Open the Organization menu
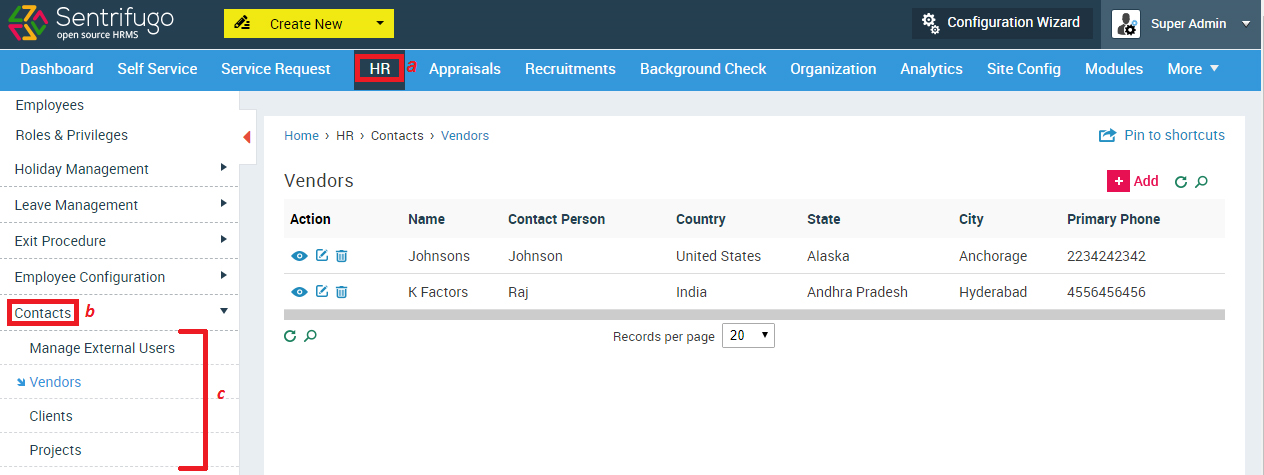1264x475 pixels. coord(833,69)
